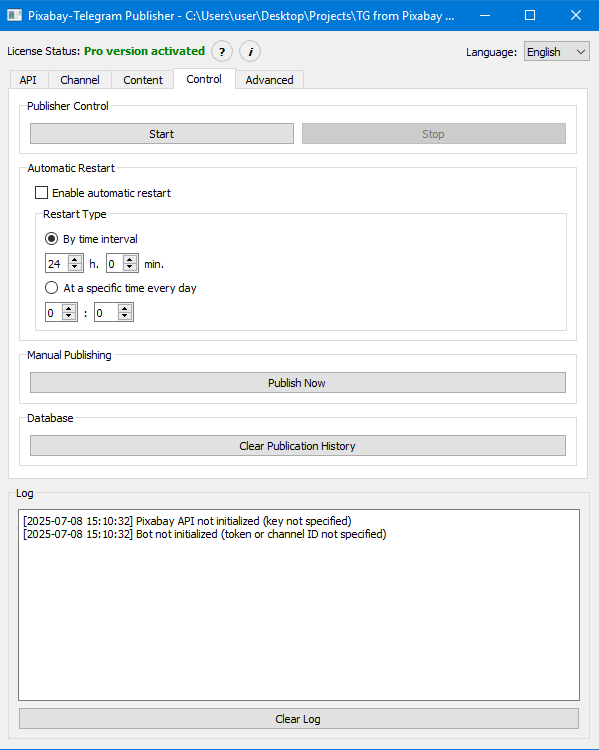Click the Publish Now button

[298, 383]
